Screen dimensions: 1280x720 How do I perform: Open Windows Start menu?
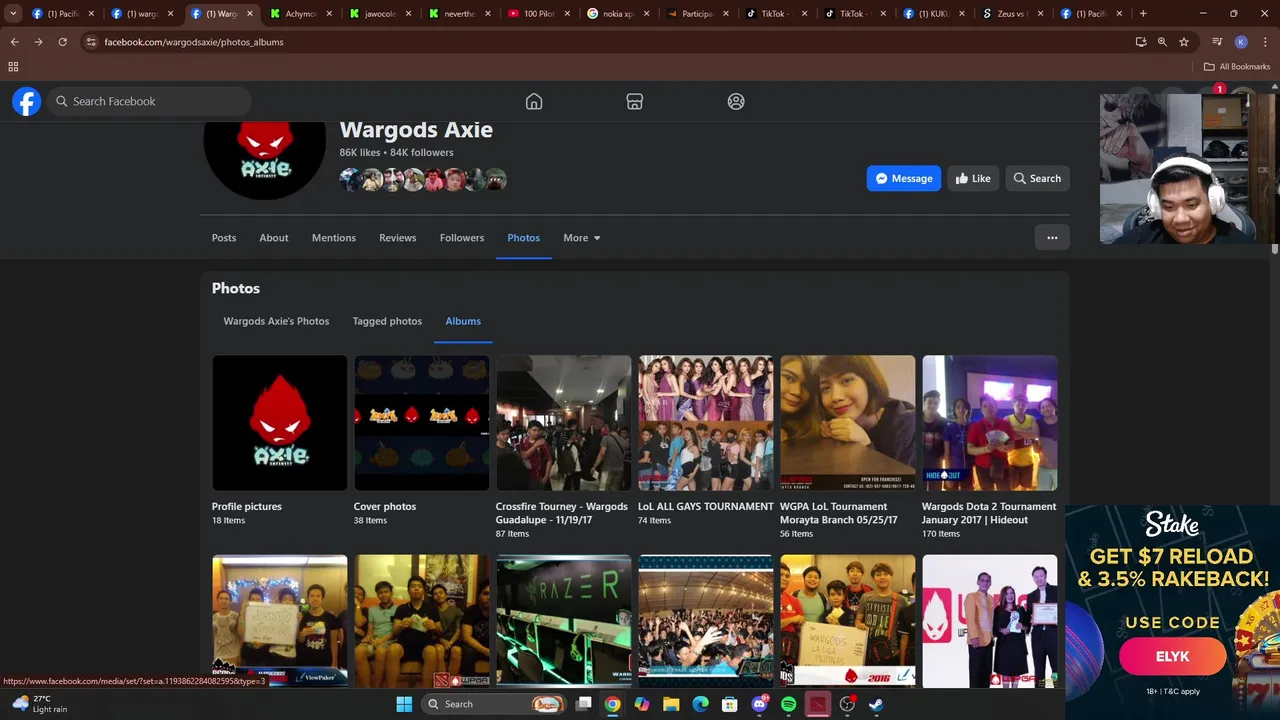[x=404, y=704]
